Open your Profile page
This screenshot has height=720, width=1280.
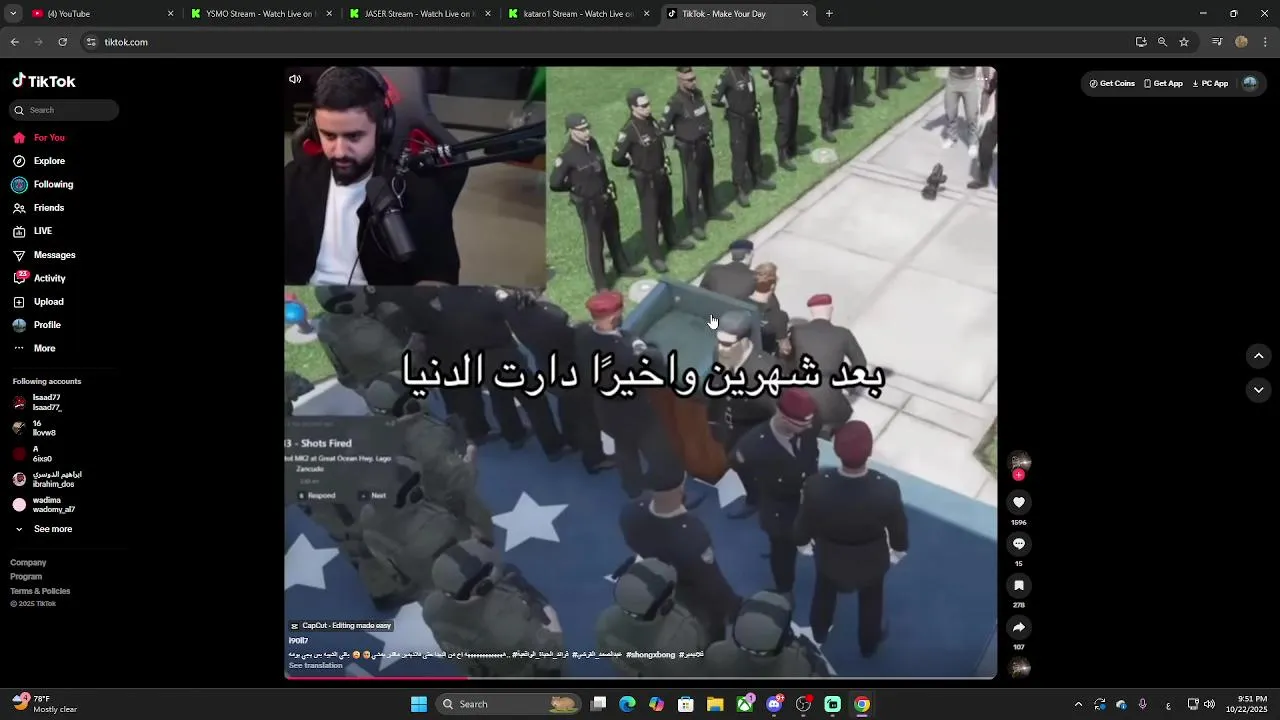[x=36, y=325]
